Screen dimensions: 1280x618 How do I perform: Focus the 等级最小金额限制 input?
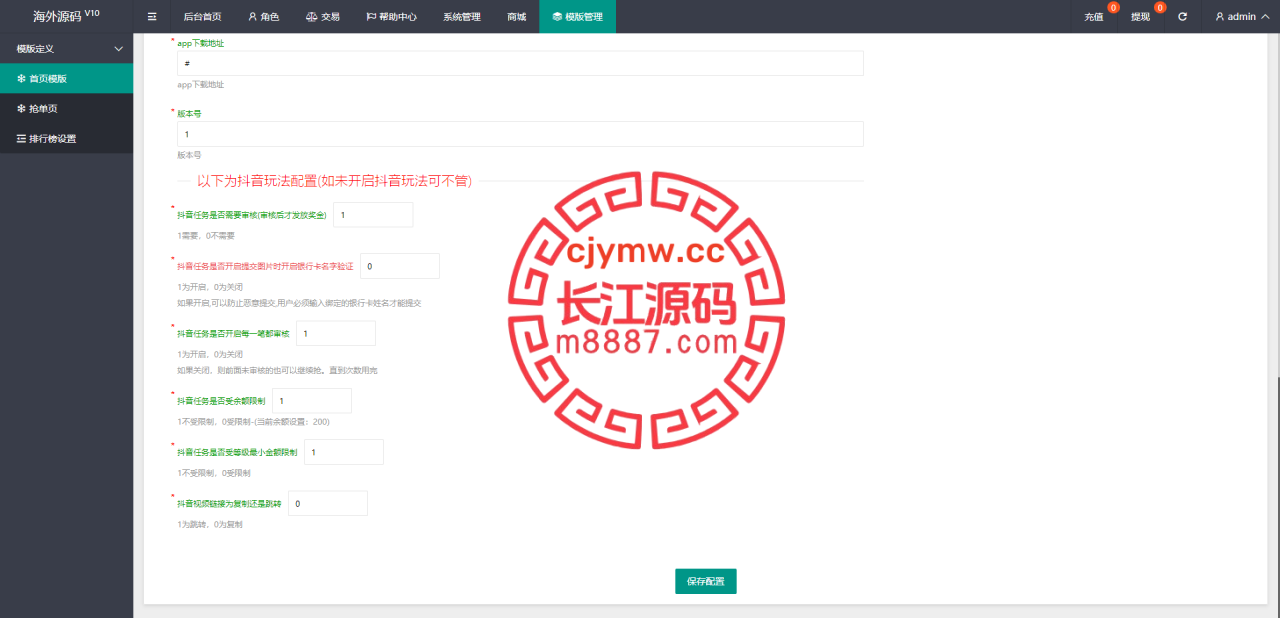click(x=344, y=452)
